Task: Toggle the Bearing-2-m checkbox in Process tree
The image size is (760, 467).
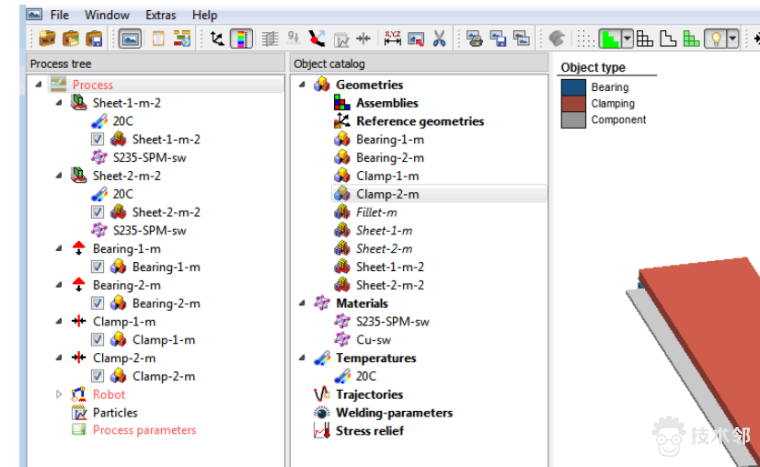Action: [x=97, y=303]
